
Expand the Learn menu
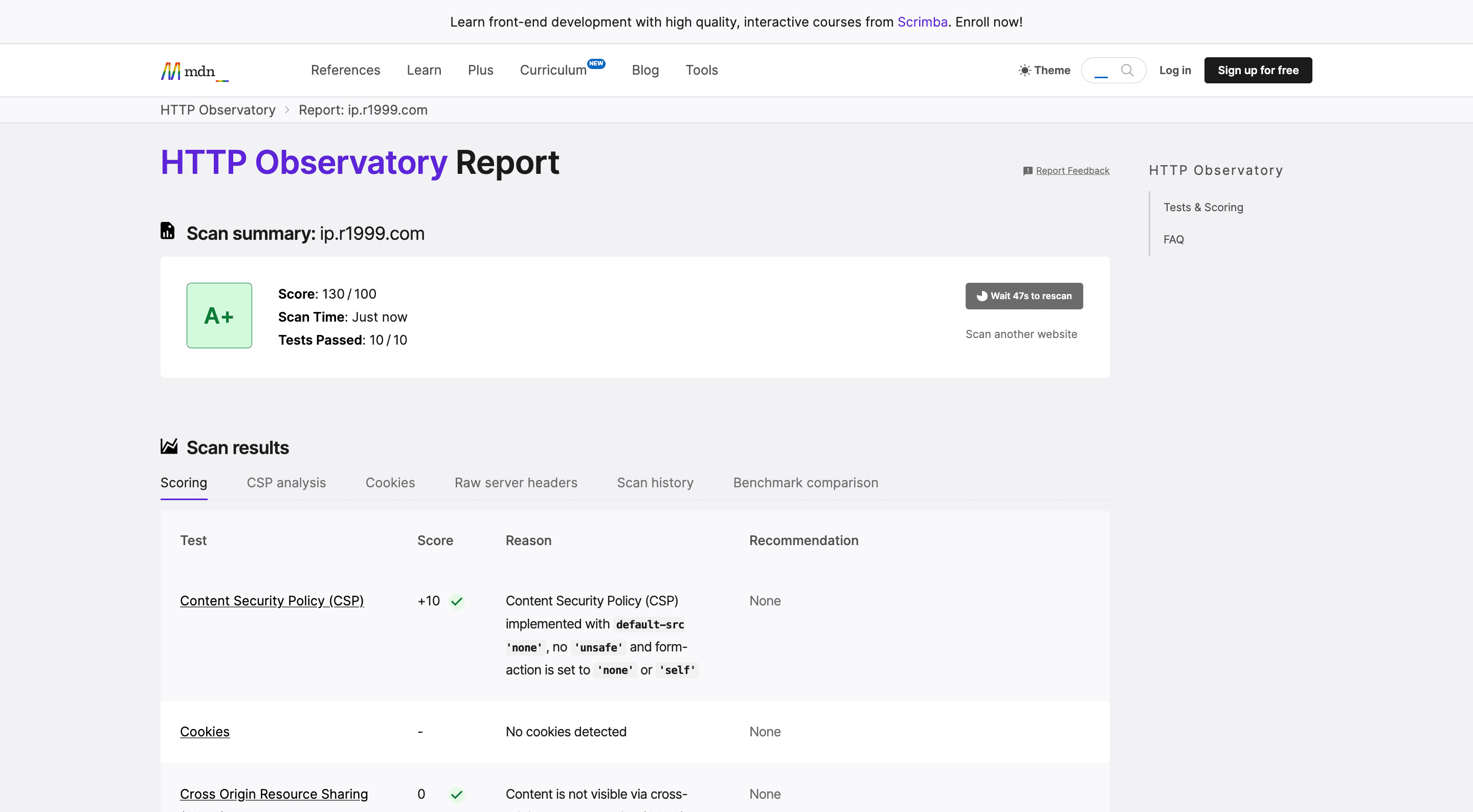423,71
